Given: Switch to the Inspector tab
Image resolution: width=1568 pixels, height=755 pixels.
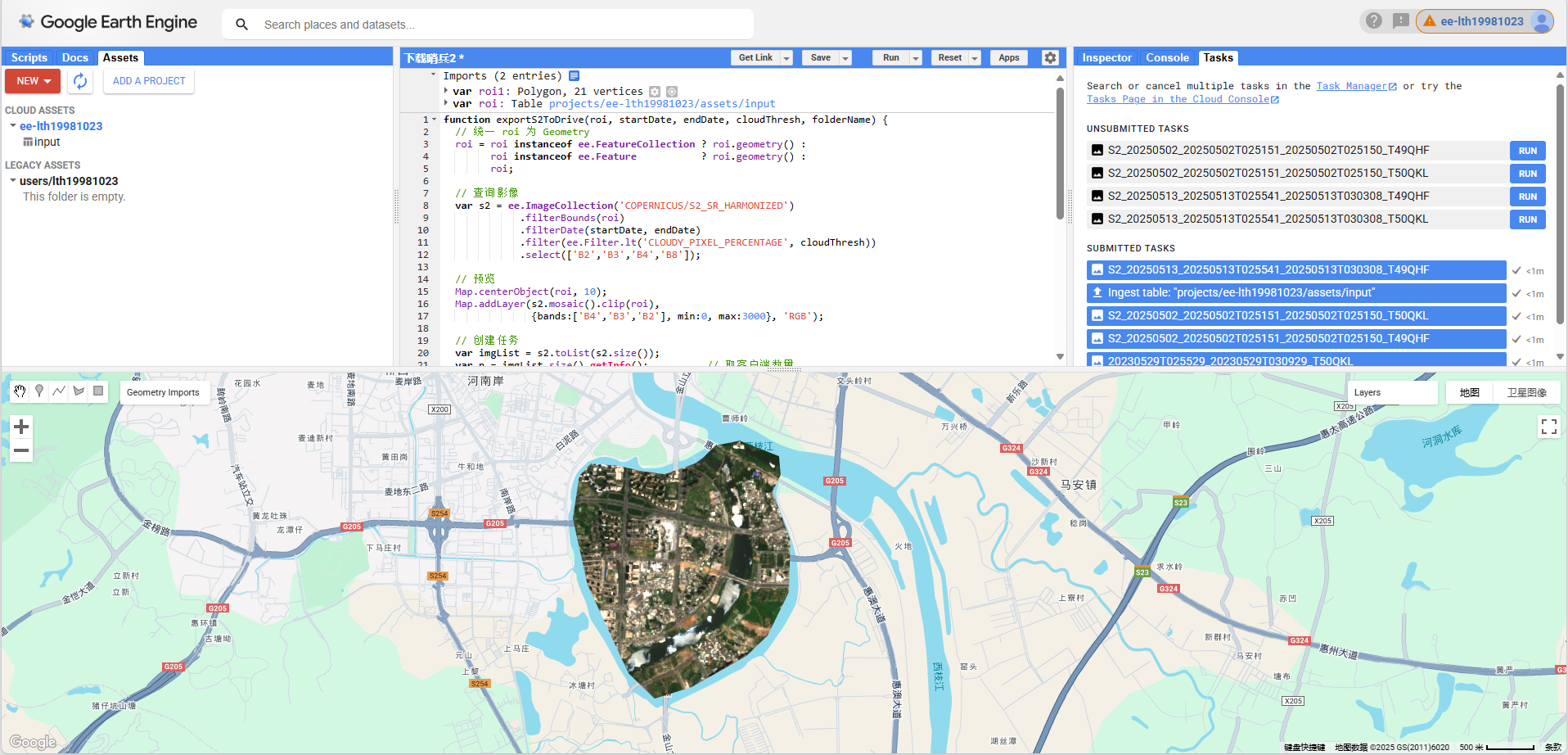Looking at the screenshot, I should click(x=1106, y=57).
